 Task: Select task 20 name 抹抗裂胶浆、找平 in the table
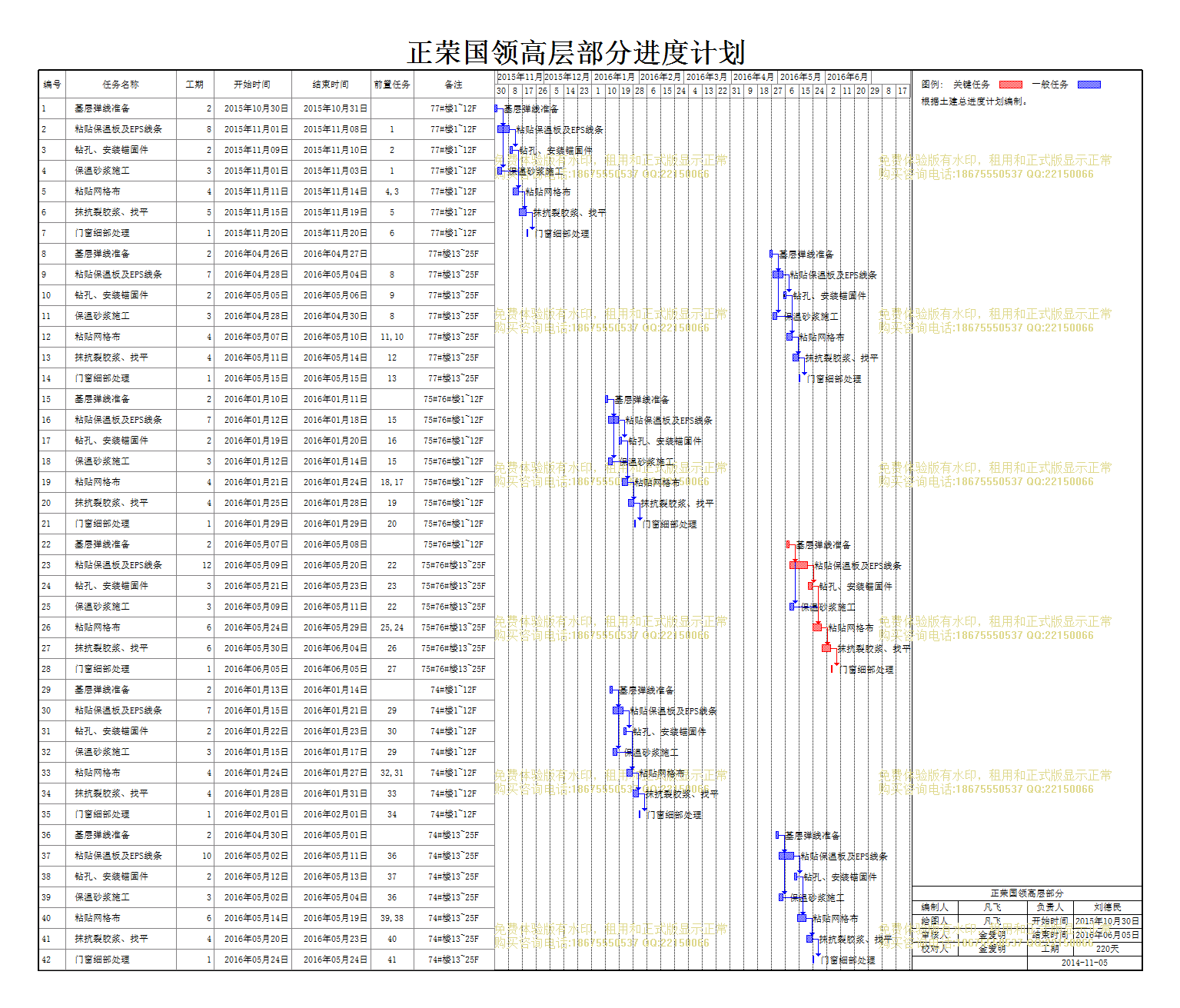111,503
